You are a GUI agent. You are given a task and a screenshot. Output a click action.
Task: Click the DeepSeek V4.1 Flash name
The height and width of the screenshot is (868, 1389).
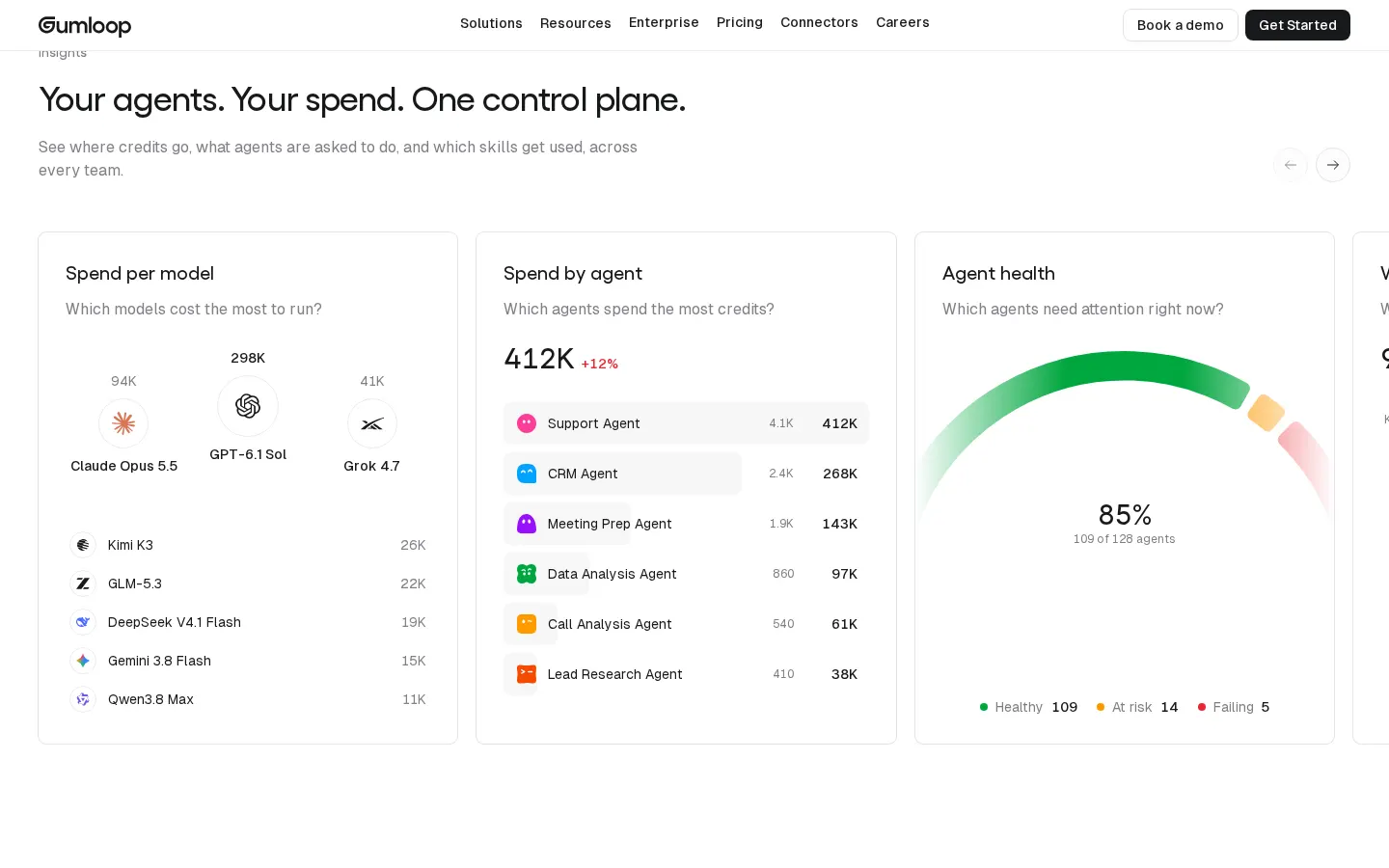175,622
